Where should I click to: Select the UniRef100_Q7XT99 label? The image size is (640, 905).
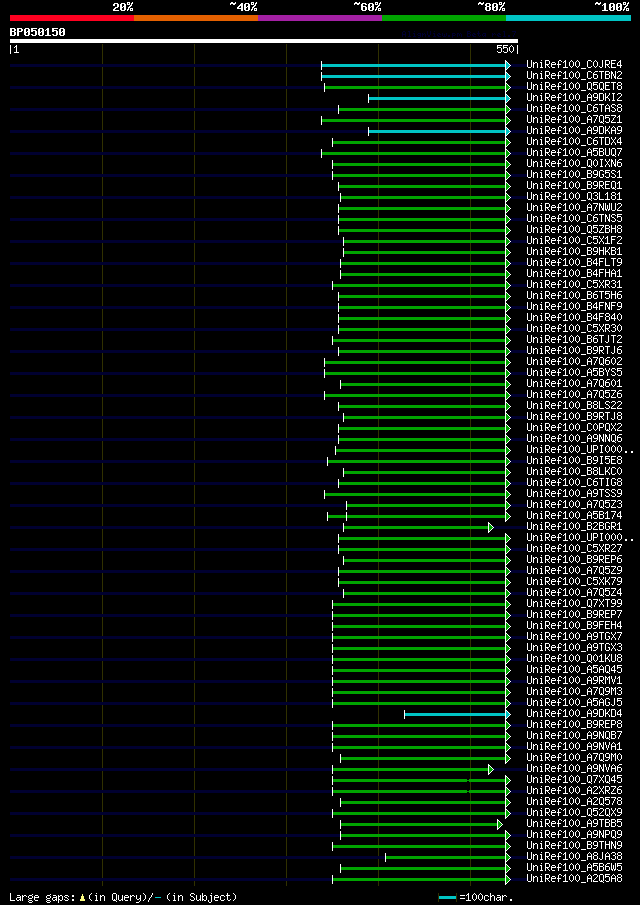[574, 603]
